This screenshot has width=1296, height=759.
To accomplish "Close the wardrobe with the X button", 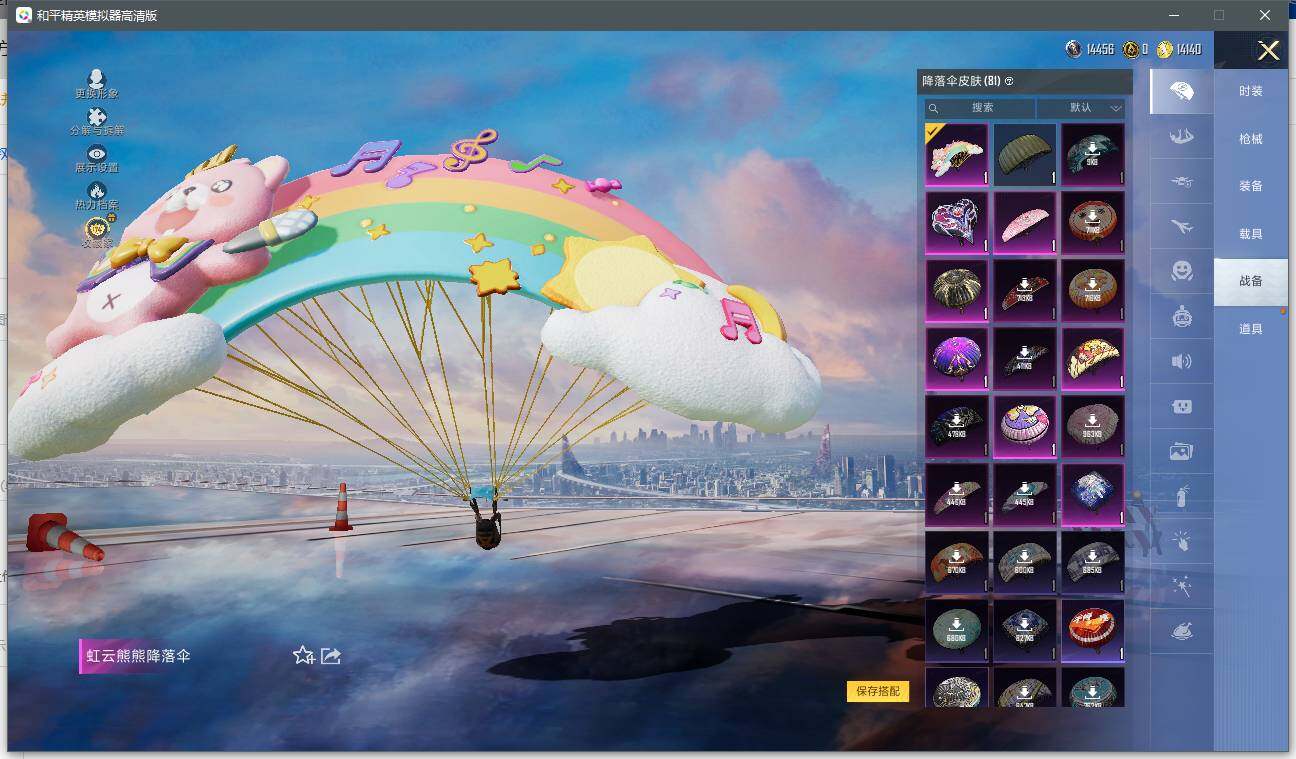I will coord(1268,51).
